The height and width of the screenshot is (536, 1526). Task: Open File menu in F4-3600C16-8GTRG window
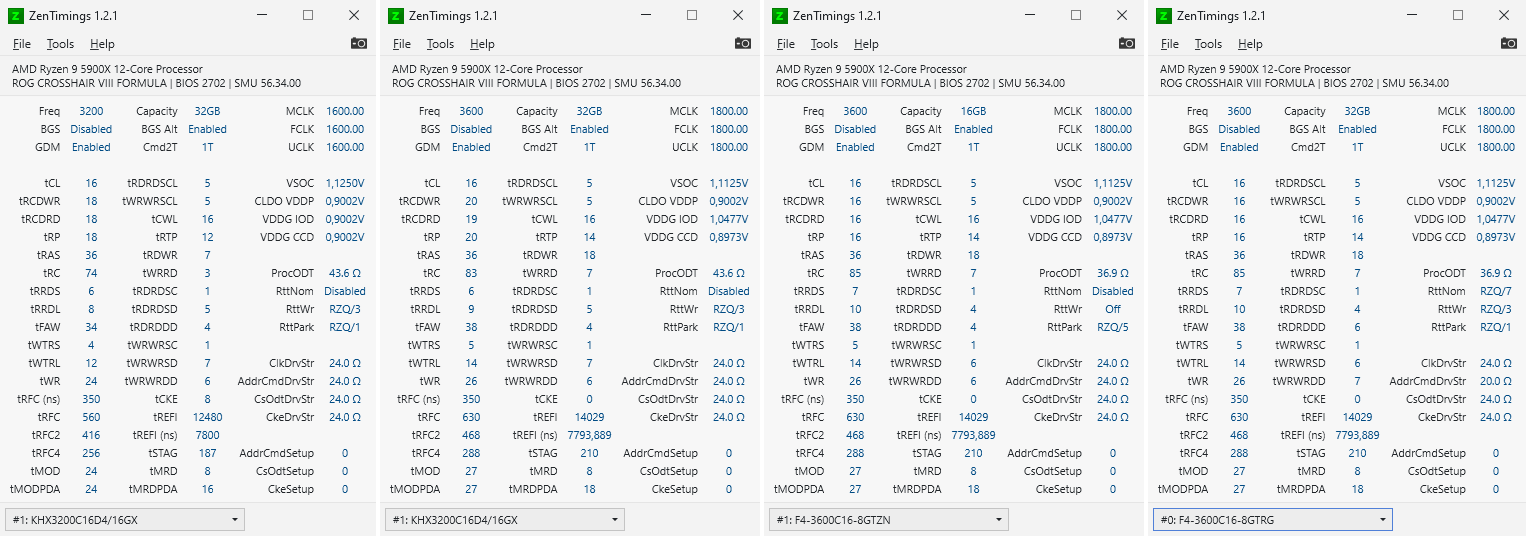click(1170, 44)
